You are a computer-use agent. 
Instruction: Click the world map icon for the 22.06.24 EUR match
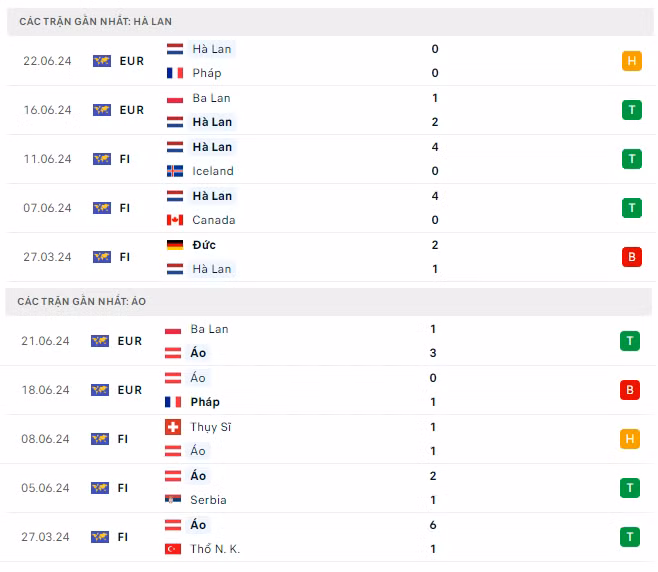pyautogui.click(x=102, y=61)
